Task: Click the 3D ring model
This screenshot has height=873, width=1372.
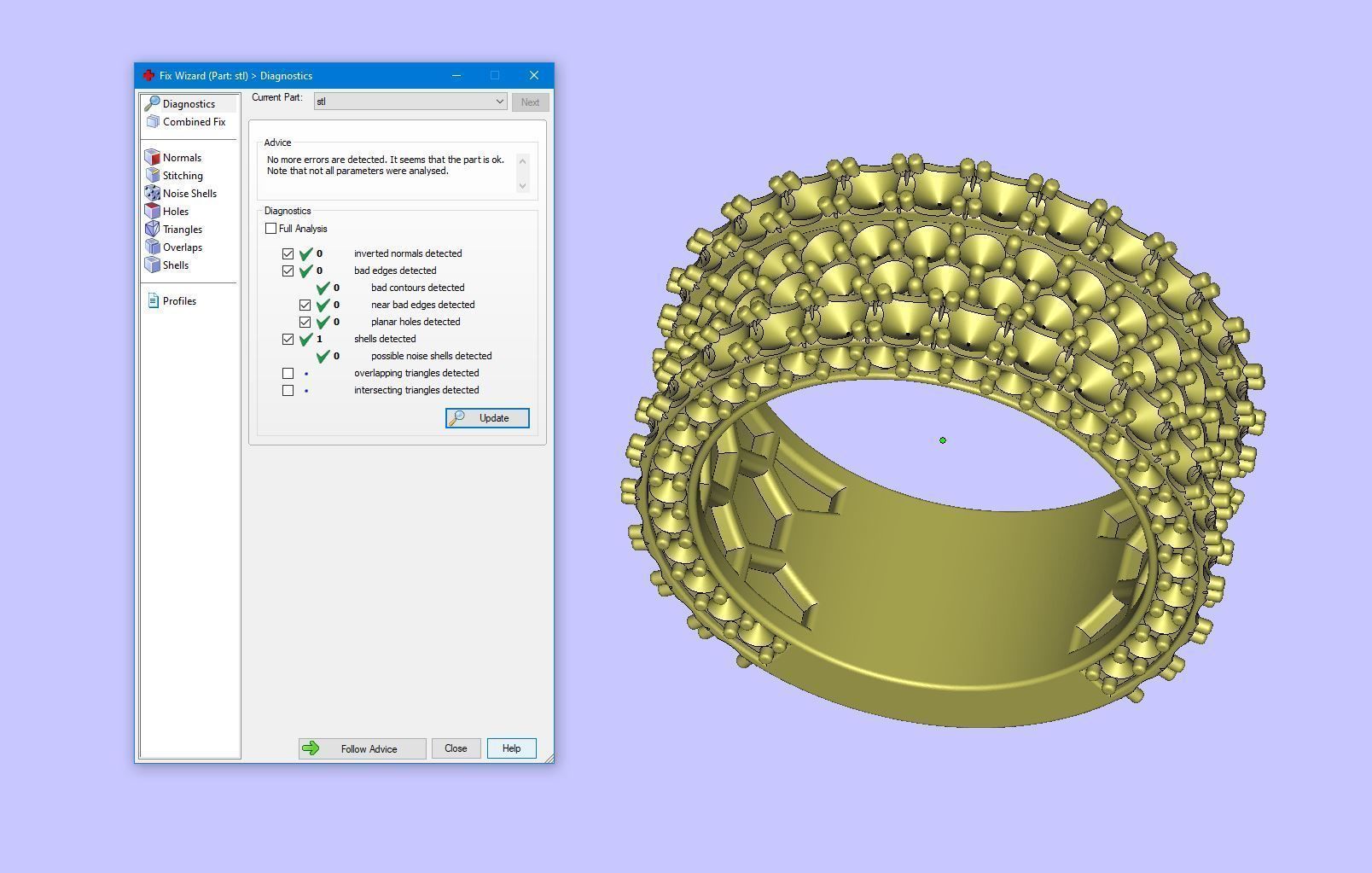Action: [945, 439]
